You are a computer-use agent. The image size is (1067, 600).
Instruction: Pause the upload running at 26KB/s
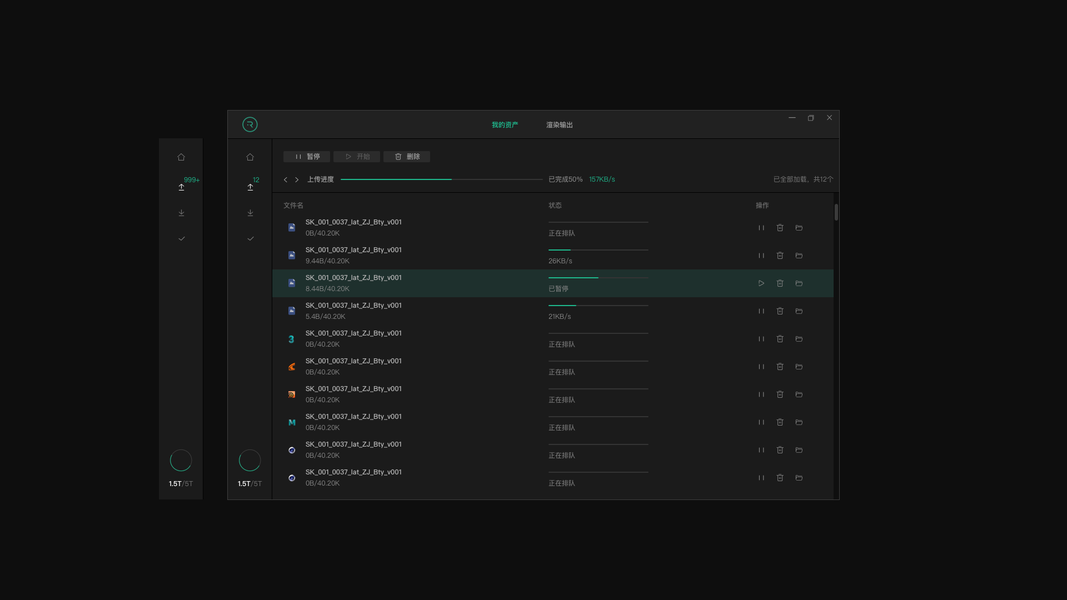coord(761,256)
